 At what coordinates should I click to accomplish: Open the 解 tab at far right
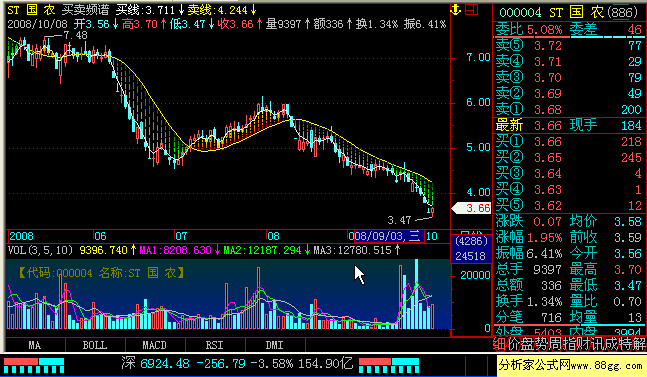(639, 344)
